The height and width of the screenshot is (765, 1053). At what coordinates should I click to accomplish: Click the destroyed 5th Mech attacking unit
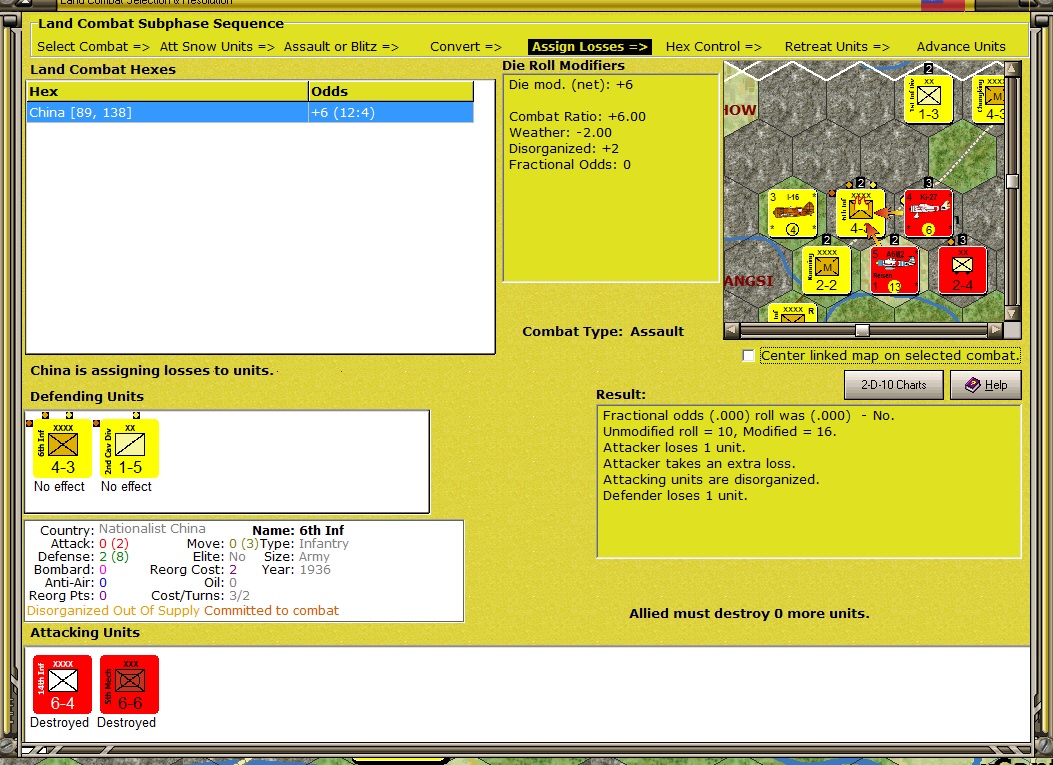(130, 684)
